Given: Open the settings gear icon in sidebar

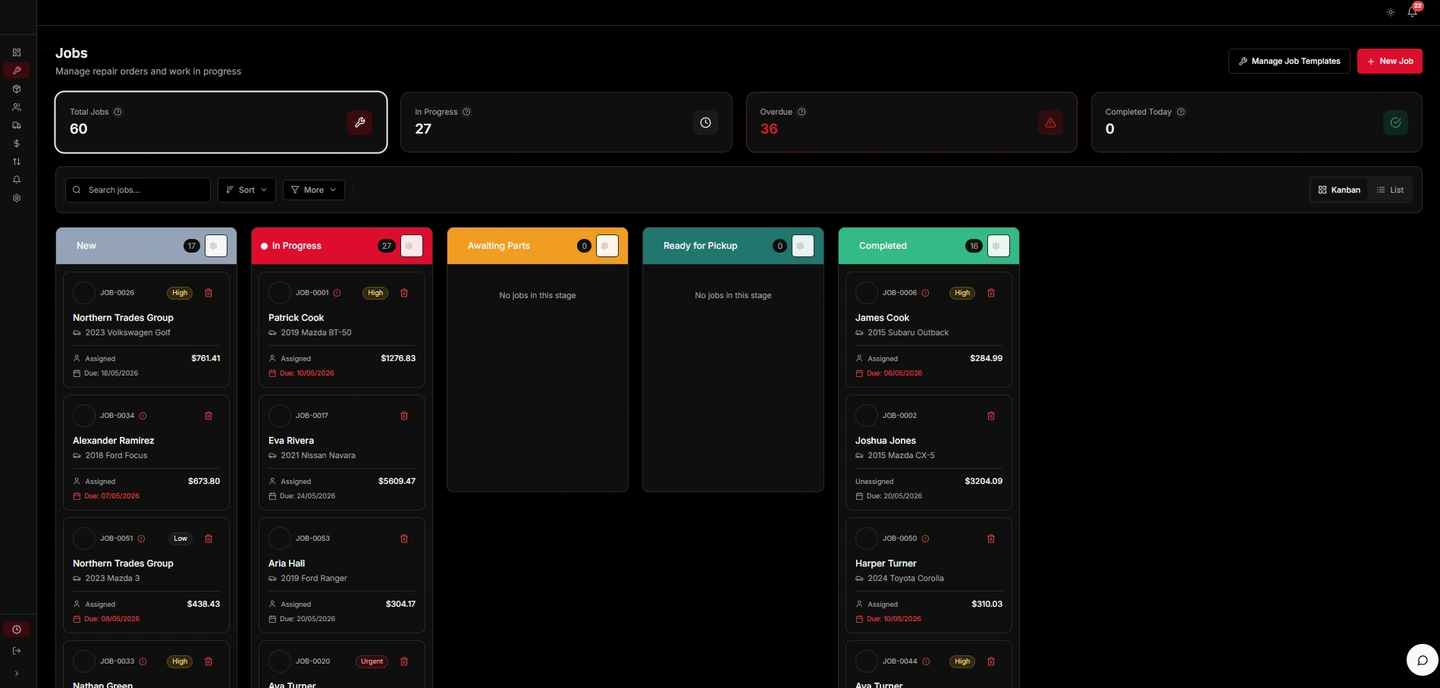Looking at the screenshot, I should pos(16,198).
